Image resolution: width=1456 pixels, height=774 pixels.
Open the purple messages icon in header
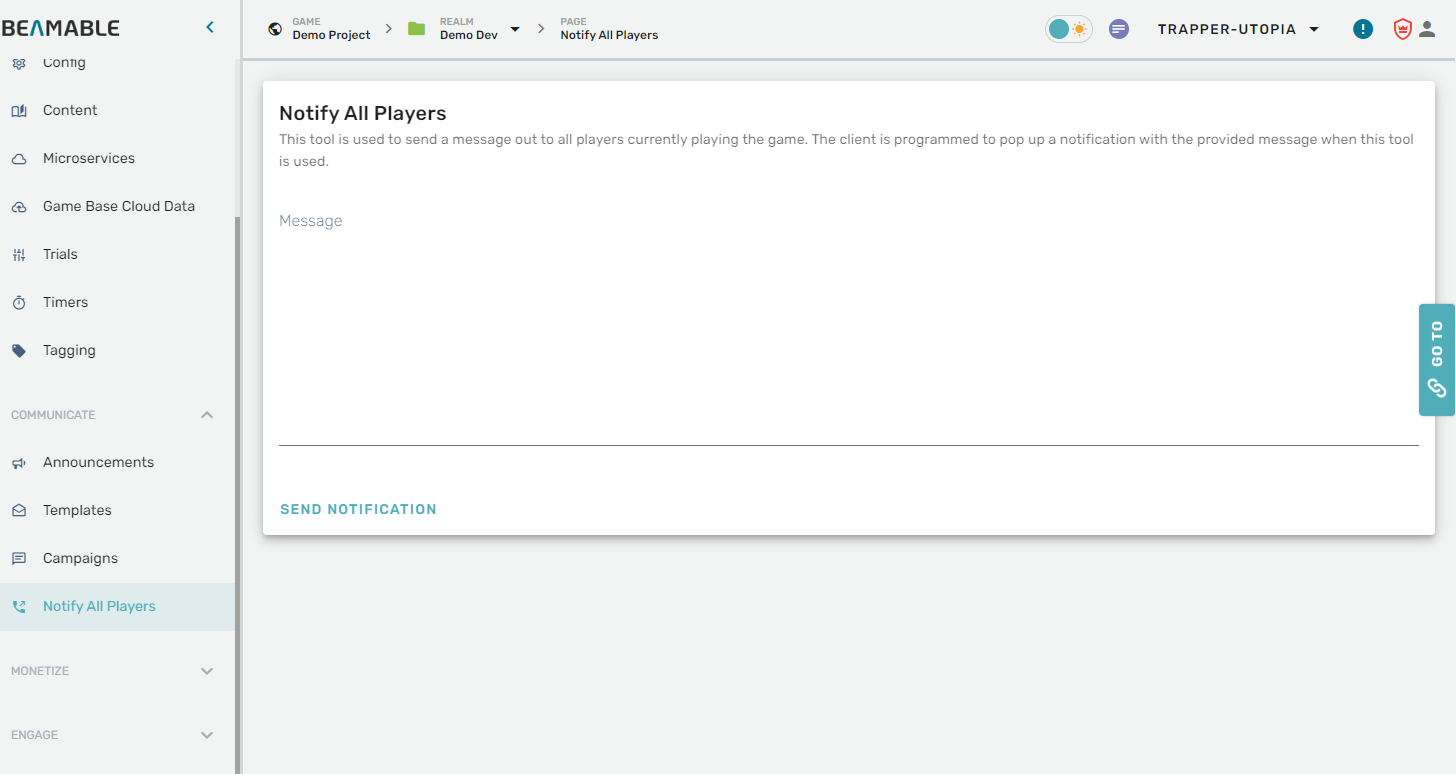(x=1119, y=29)
